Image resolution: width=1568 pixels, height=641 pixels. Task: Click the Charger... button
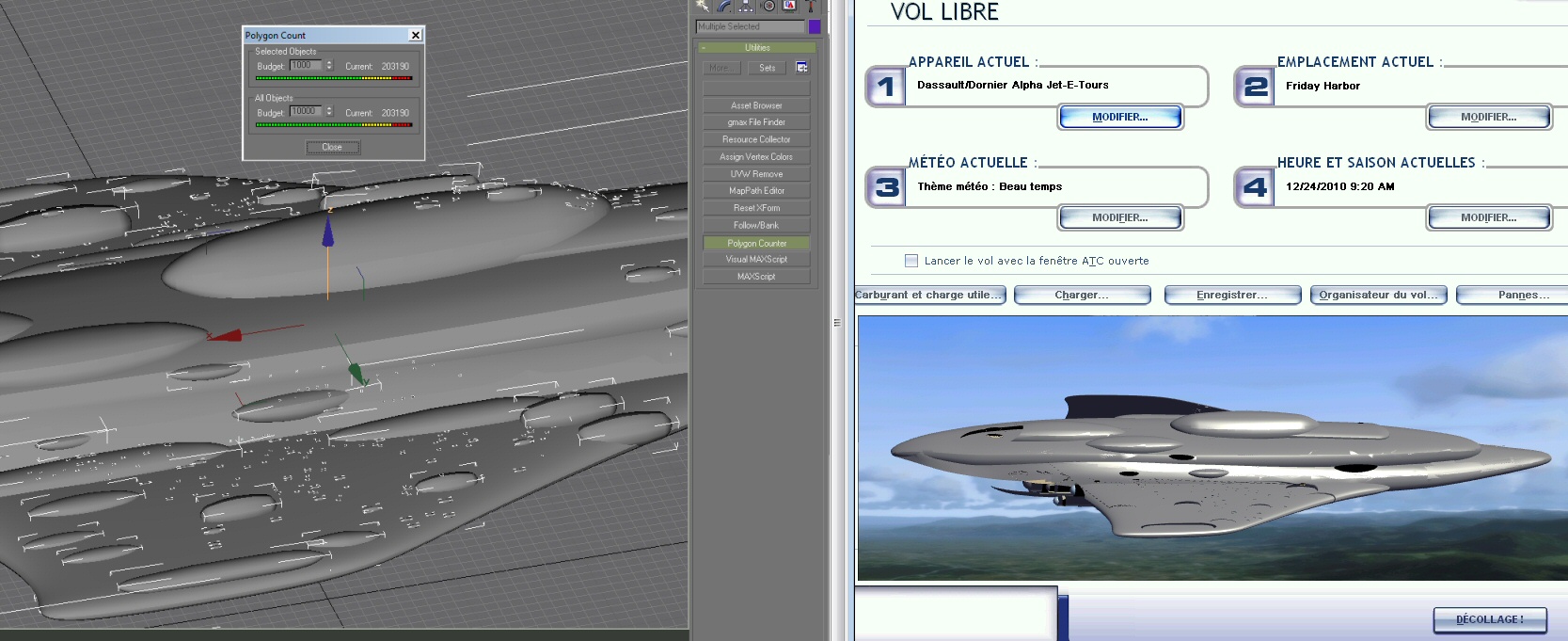1082,295
